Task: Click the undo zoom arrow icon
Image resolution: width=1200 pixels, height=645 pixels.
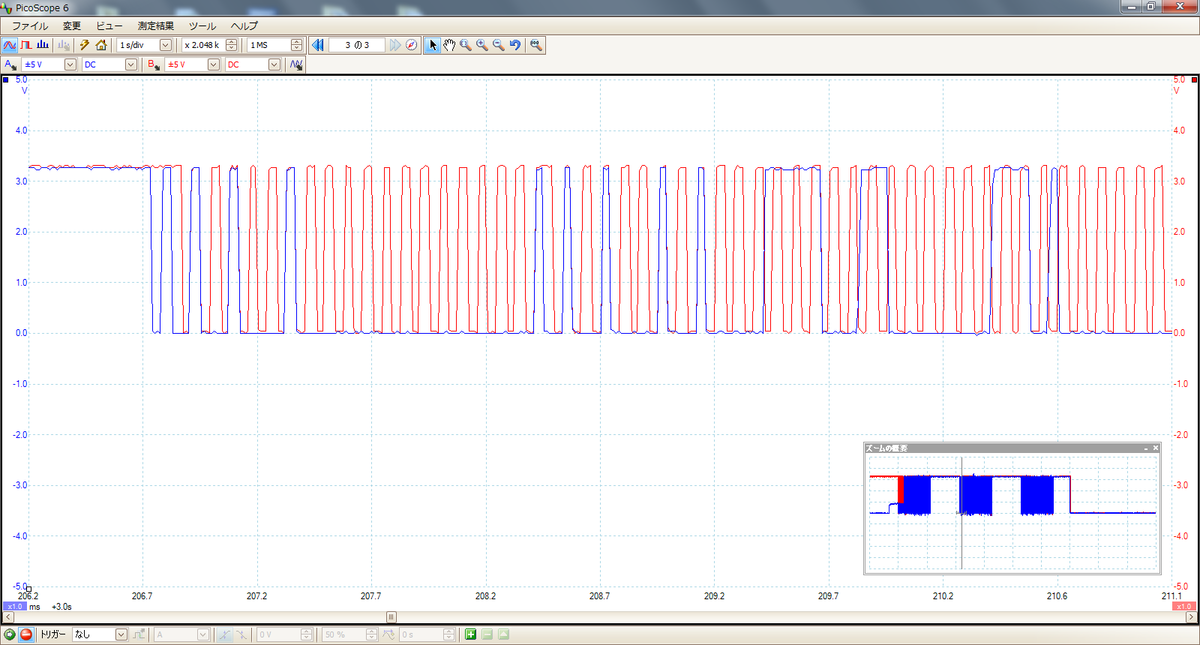Action: click(x=514, y=45)
